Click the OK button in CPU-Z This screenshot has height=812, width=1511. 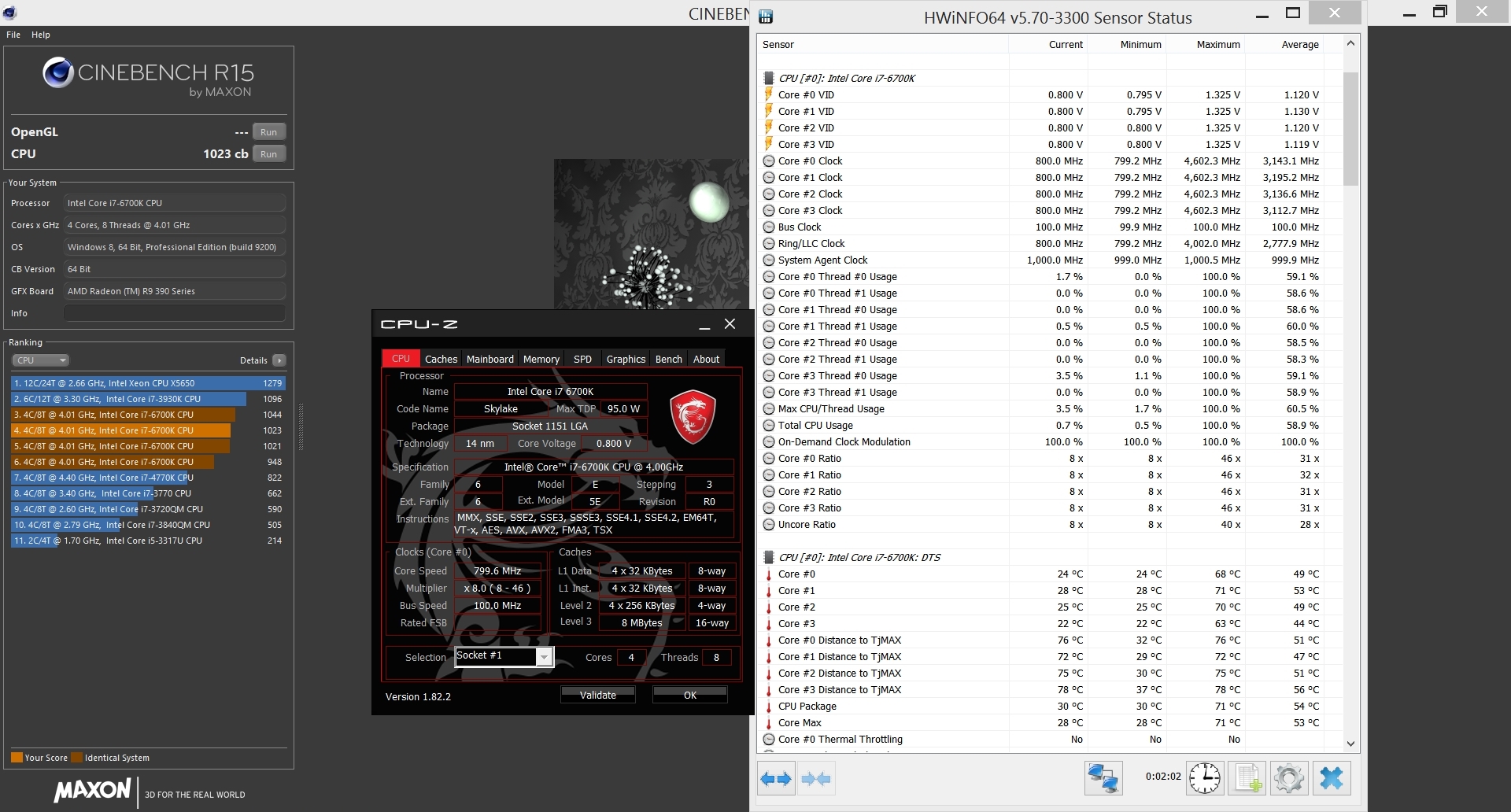point(690,695)
